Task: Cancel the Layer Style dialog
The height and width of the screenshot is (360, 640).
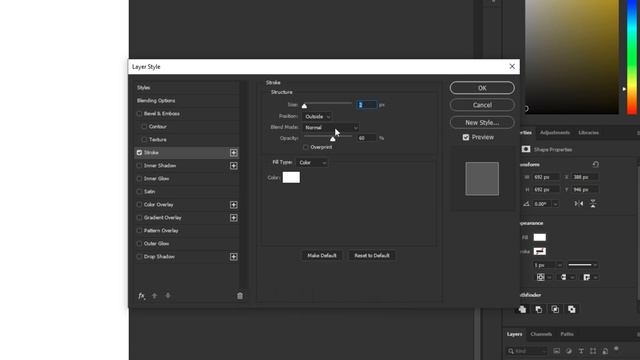Action: (482, 105)
